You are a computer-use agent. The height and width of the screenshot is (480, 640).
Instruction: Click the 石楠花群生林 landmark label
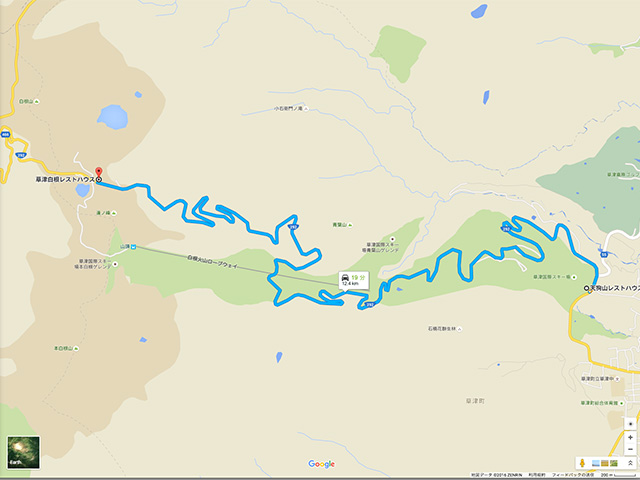point(442,329)
